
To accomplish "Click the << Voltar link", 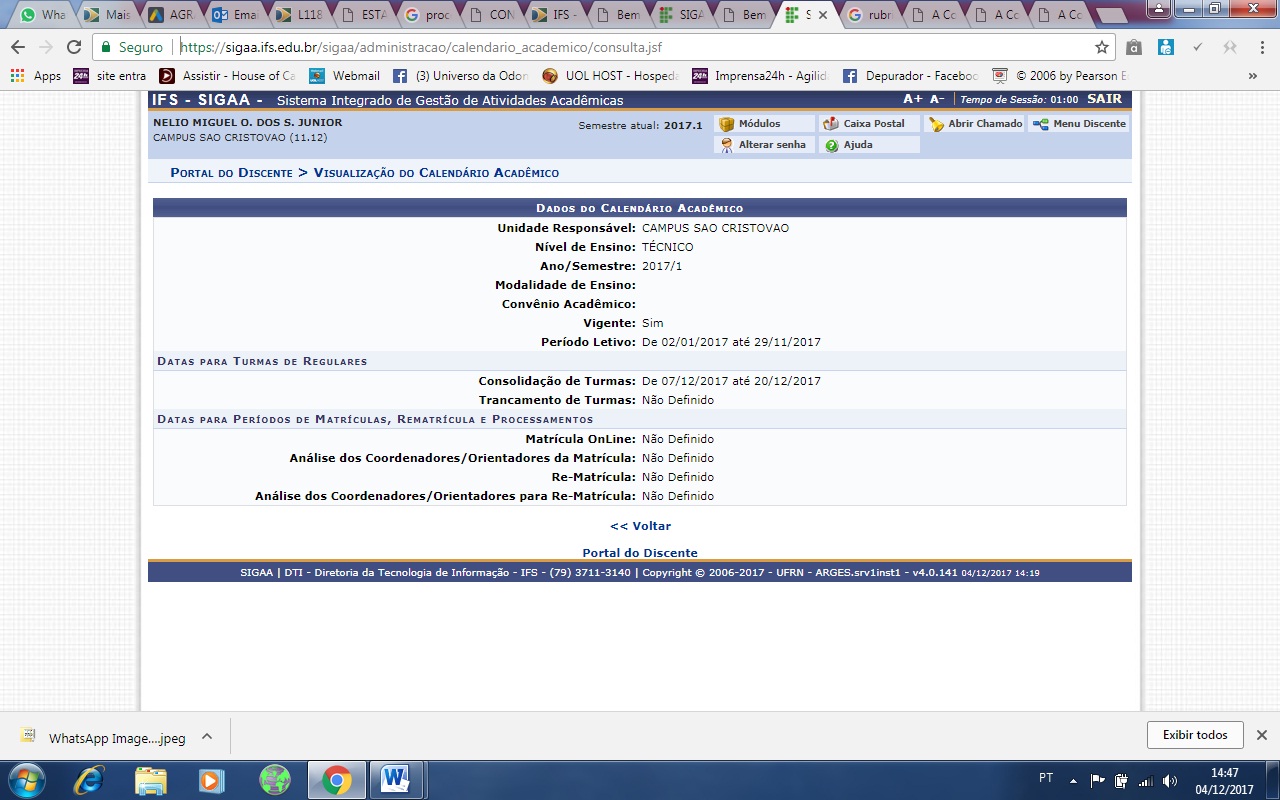I will (640, 526).
